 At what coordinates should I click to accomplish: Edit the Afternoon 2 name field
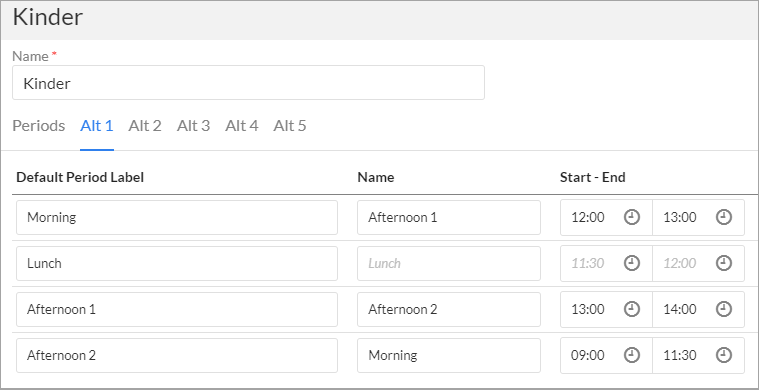tap(449, 309)
